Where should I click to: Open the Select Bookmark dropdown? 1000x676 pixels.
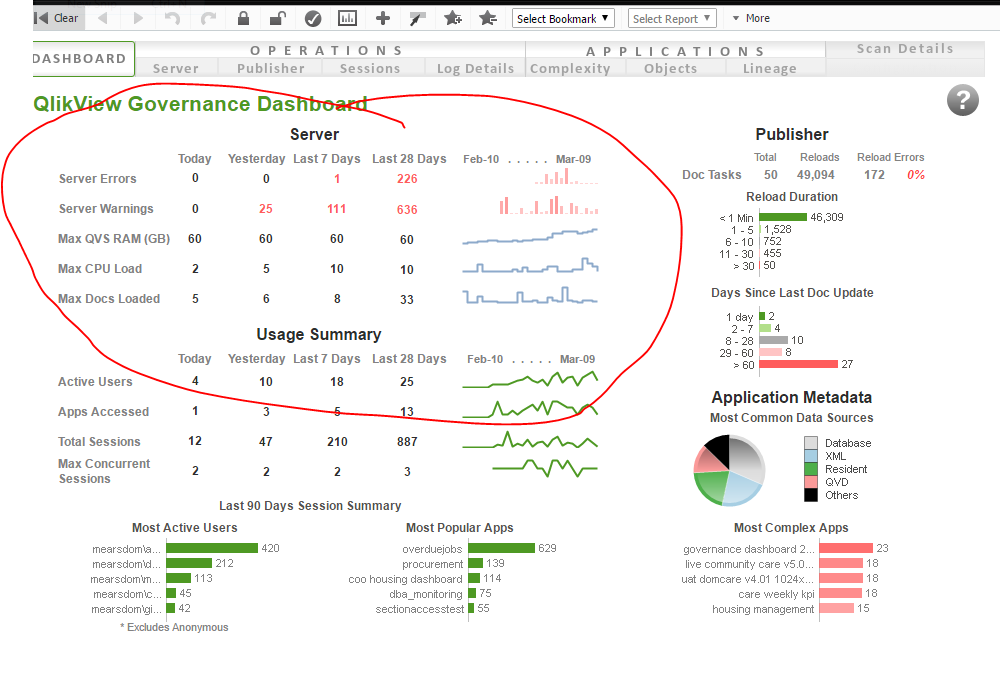pos(563,18)
